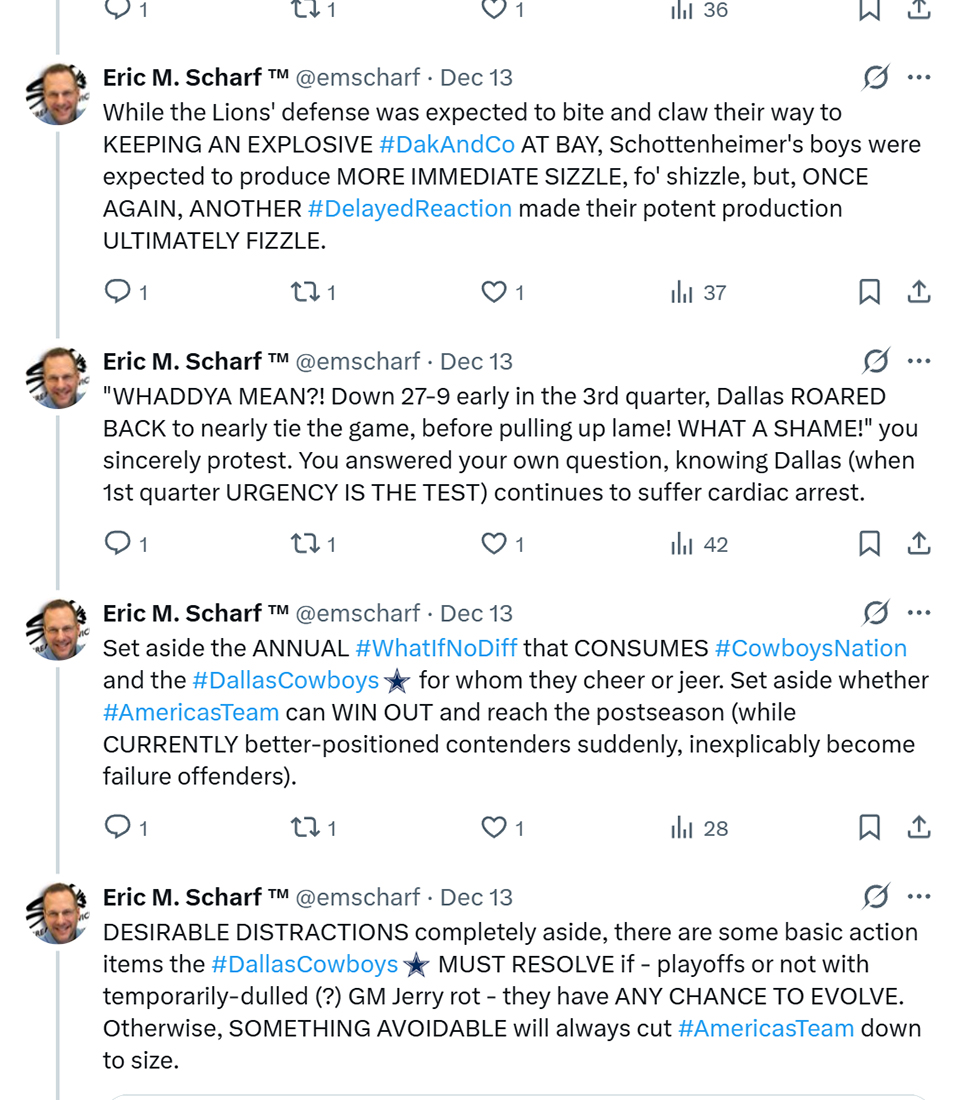Share the "Set aside the ANNUAL" tweet
Screen dimensions: 960x1100
918,828
